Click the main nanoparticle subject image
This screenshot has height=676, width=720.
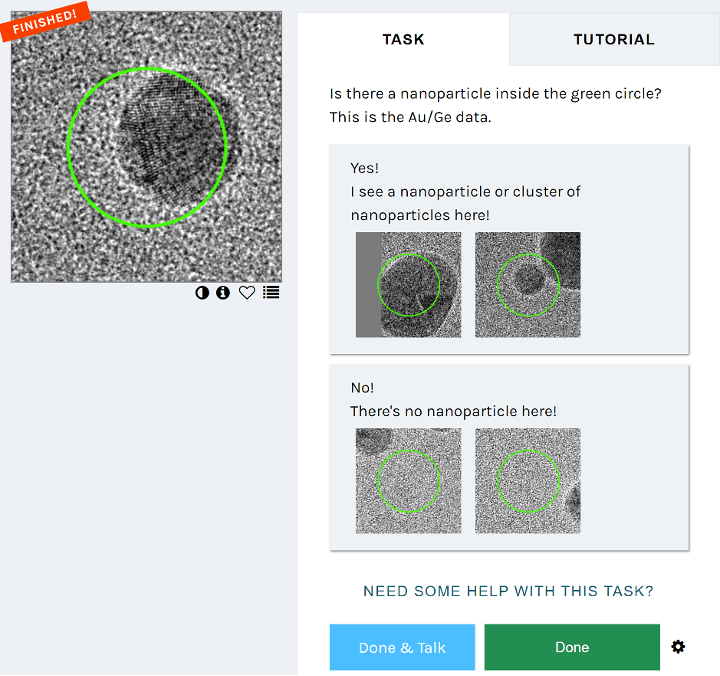[146, 147]
